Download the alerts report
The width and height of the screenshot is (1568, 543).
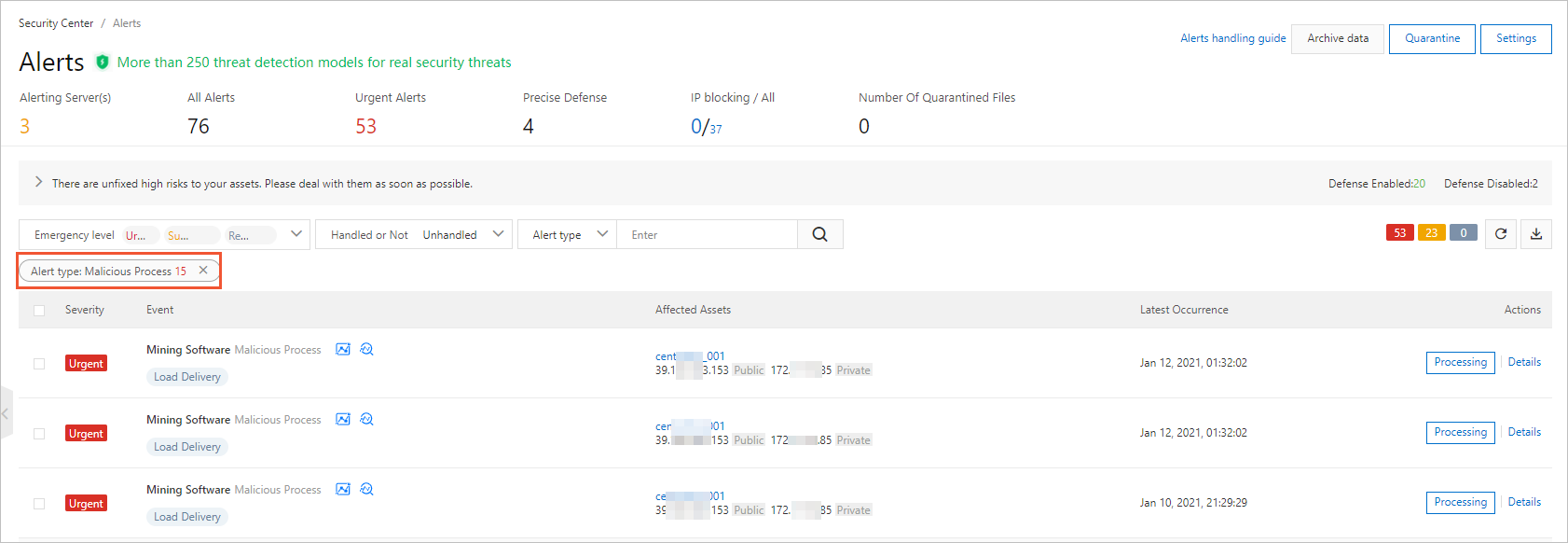[x=1536, y=233]
